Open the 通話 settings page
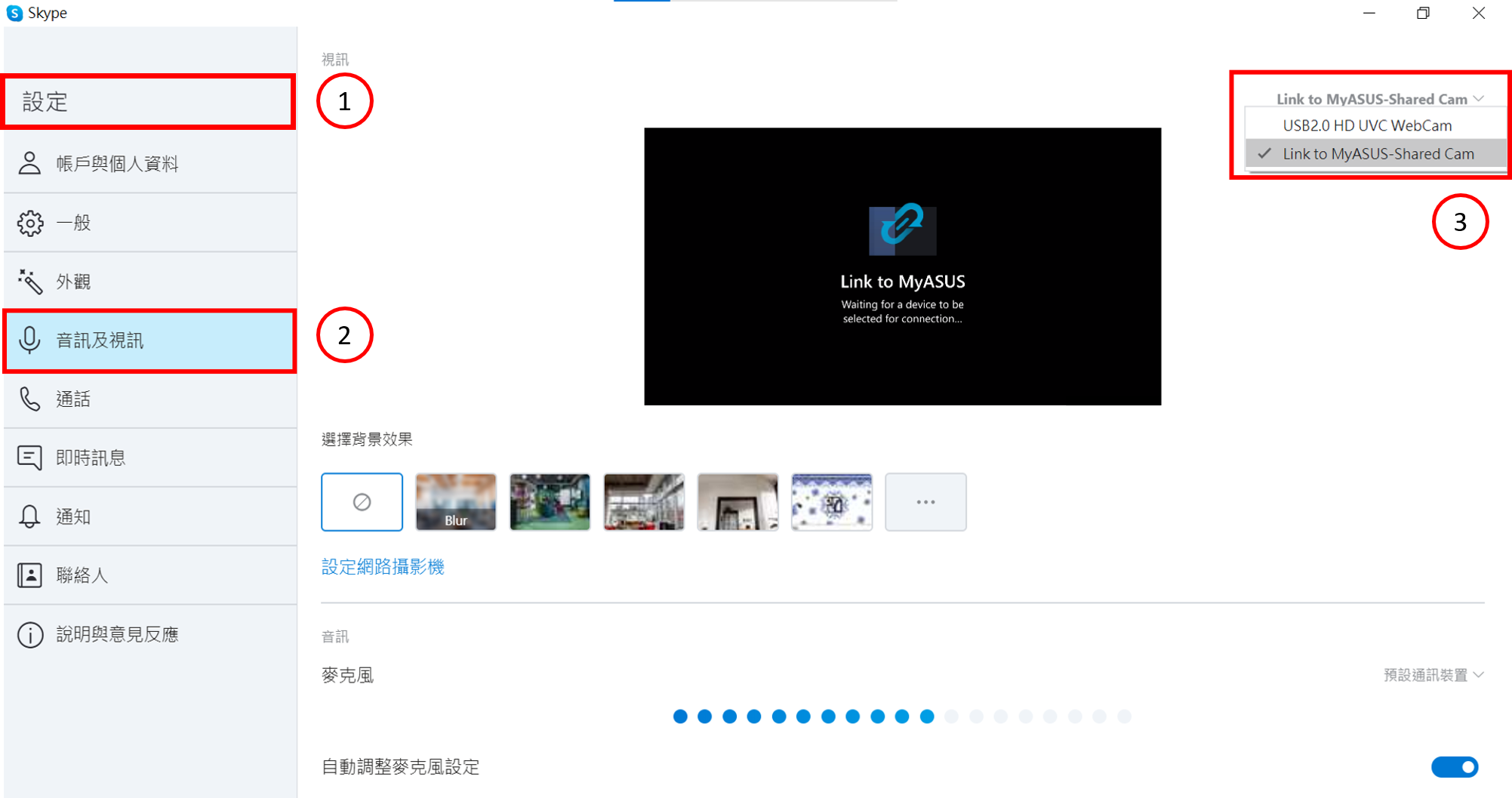1512x798 pixels. [149, 399]
